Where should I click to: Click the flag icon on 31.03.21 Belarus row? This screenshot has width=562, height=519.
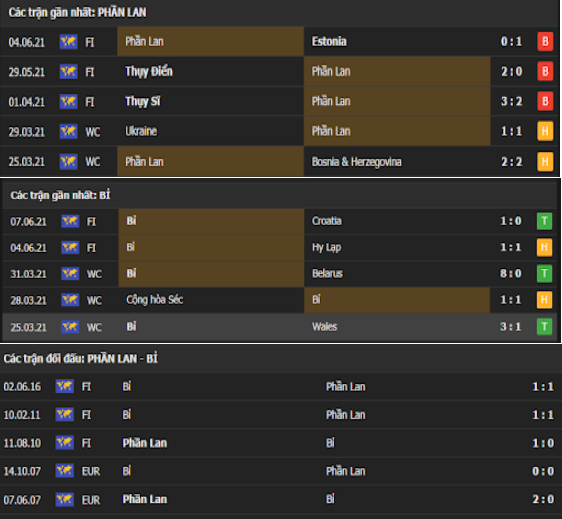(70, 273)
